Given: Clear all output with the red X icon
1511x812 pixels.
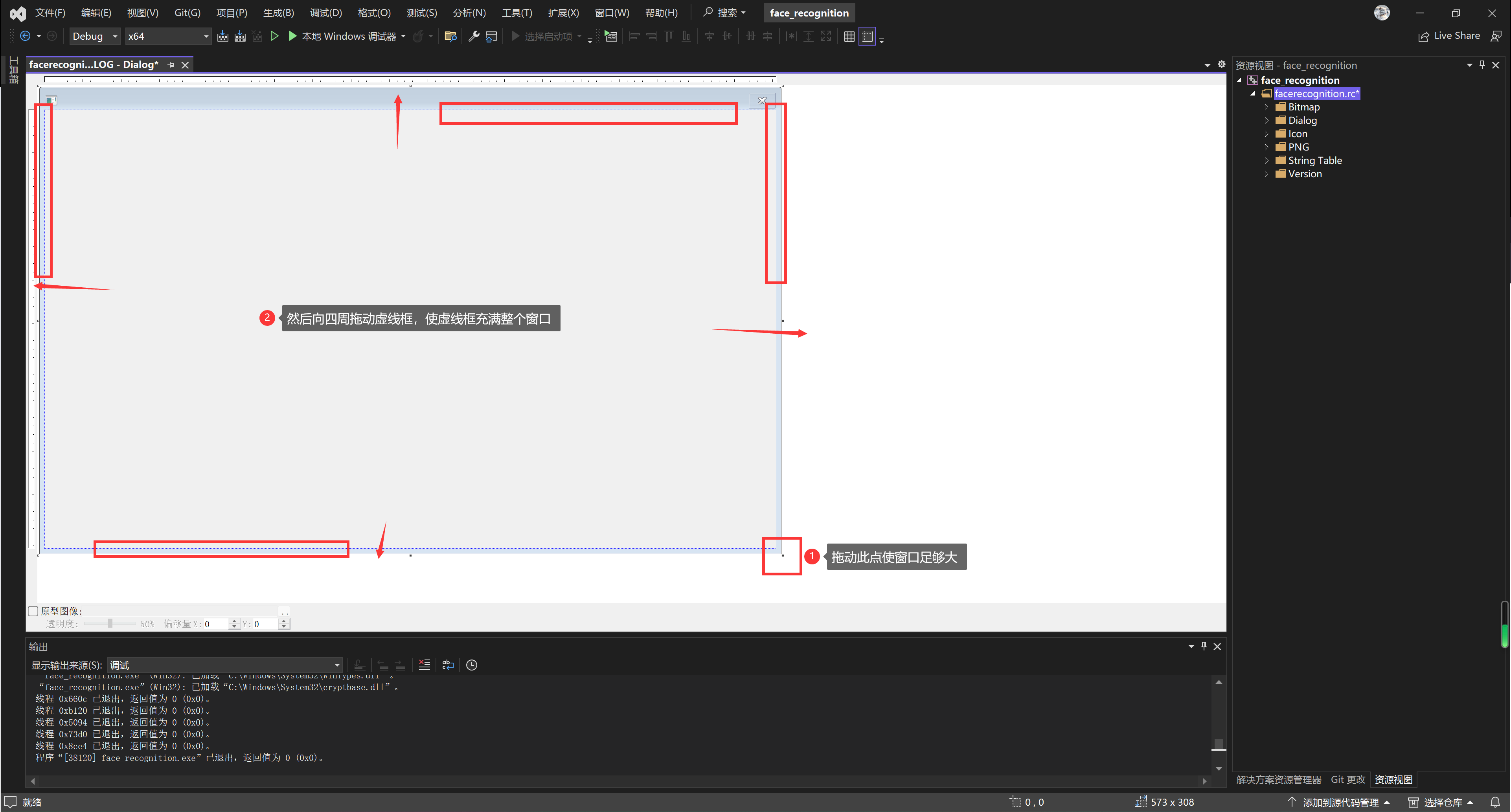Looking at the screenshot, I should [x=424, y=665].
